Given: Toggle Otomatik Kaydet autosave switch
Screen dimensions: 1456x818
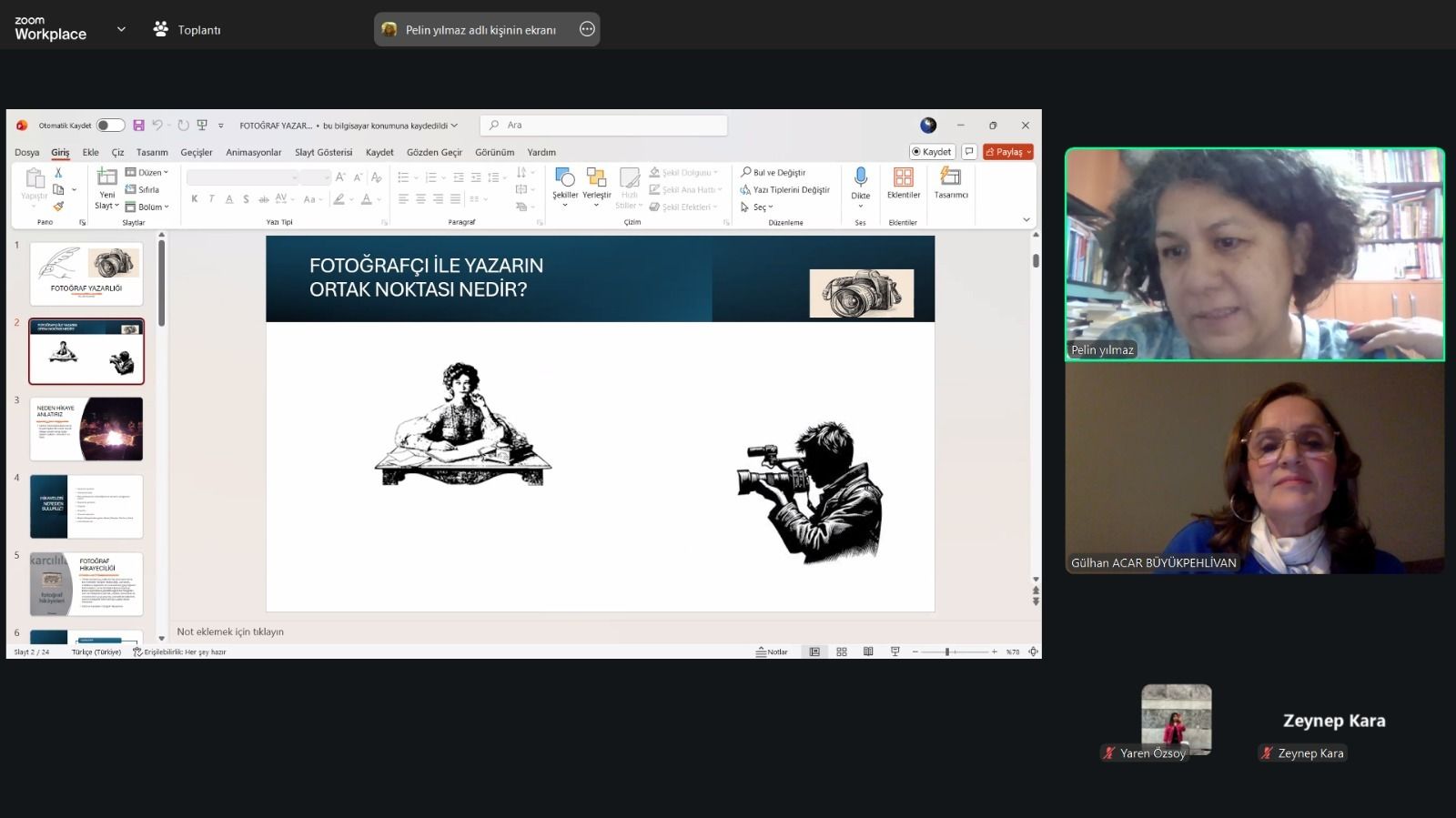Looking at the screenshot, I should pos(110,126).
